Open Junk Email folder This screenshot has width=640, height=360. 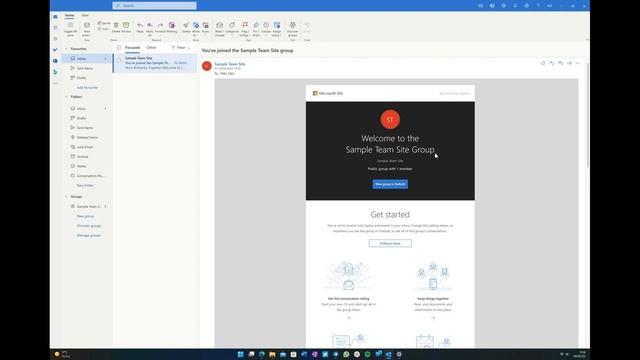[87, 147]
